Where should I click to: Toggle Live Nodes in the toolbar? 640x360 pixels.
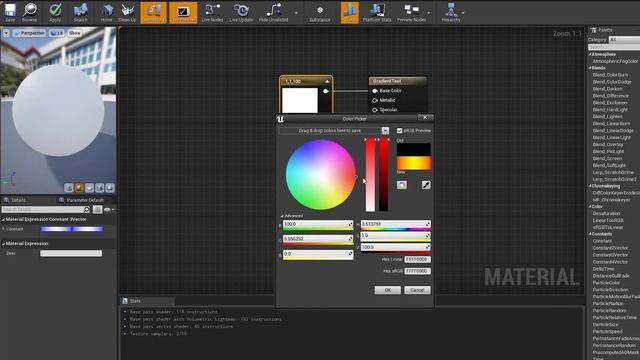click(213, 12)
